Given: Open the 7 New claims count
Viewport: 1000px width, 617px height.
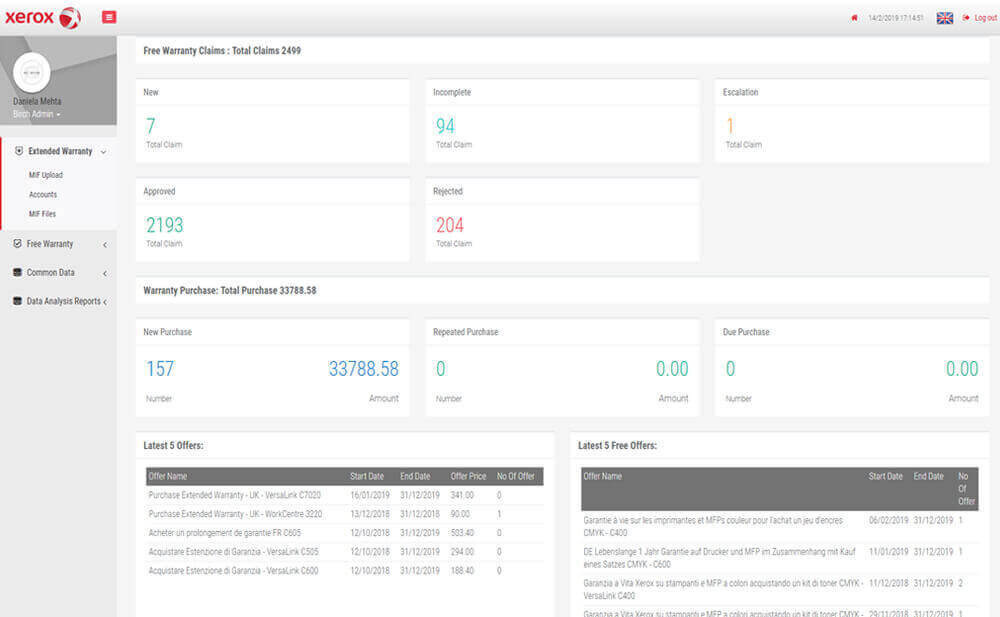Looking at the screenshot, I should [x=151, y=126].
